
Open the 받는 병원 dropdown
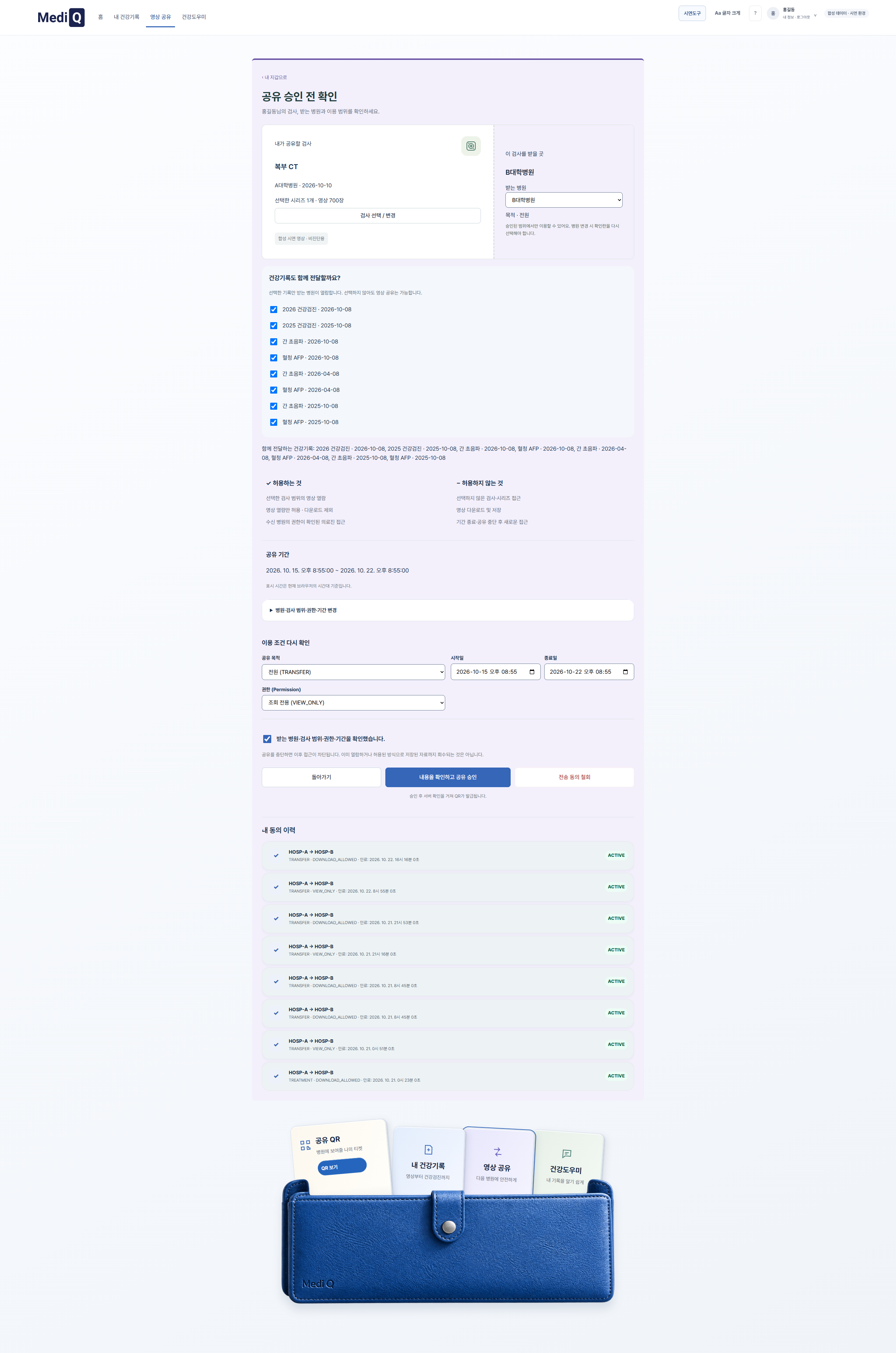(x=563, y=200)
